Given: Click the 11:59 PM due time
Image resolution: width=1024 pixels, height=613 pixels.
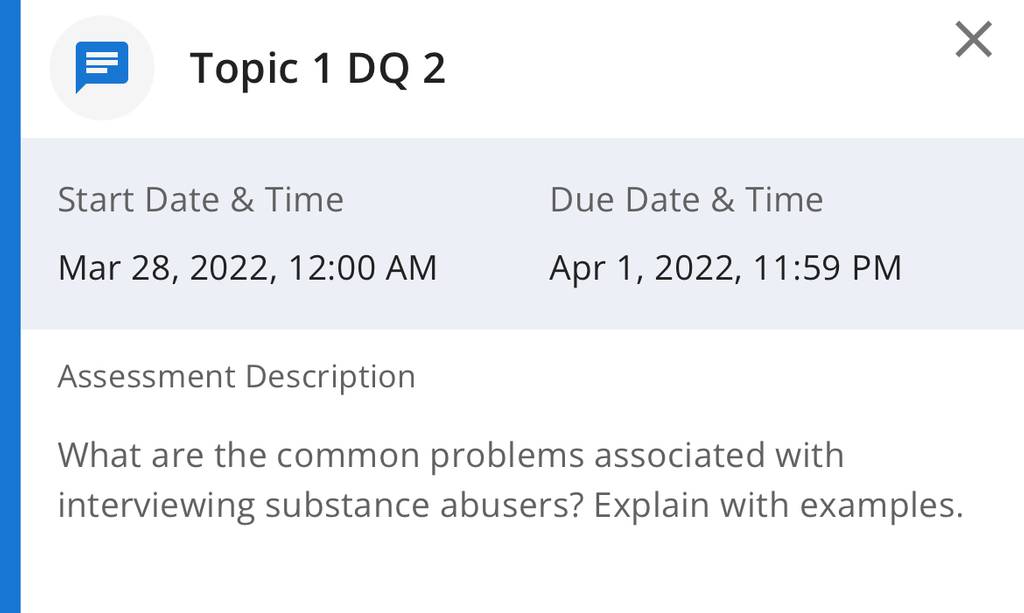Looking at the screenshot, I should click(x=827, y=268).
